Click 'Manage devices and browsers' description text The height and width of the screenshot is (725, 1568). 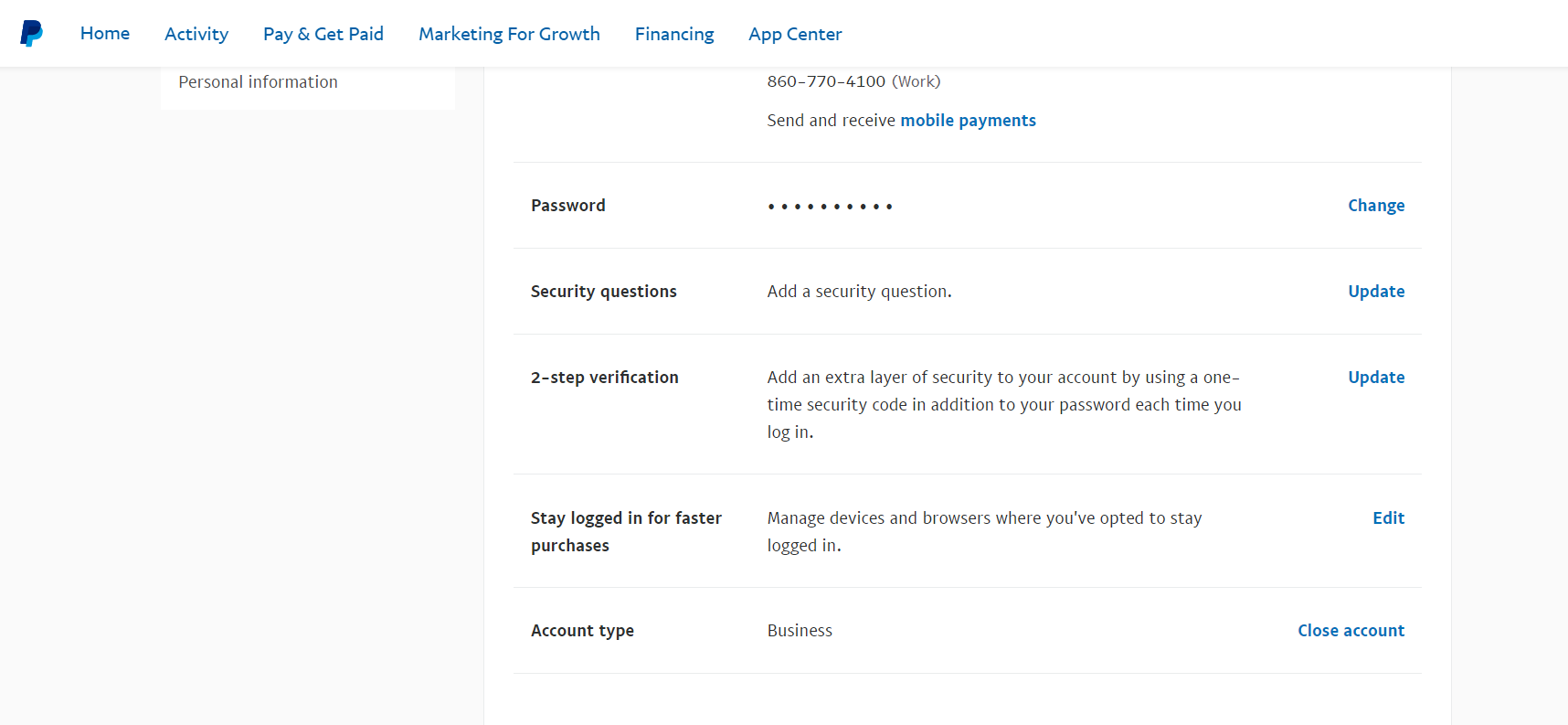point(984,532)
